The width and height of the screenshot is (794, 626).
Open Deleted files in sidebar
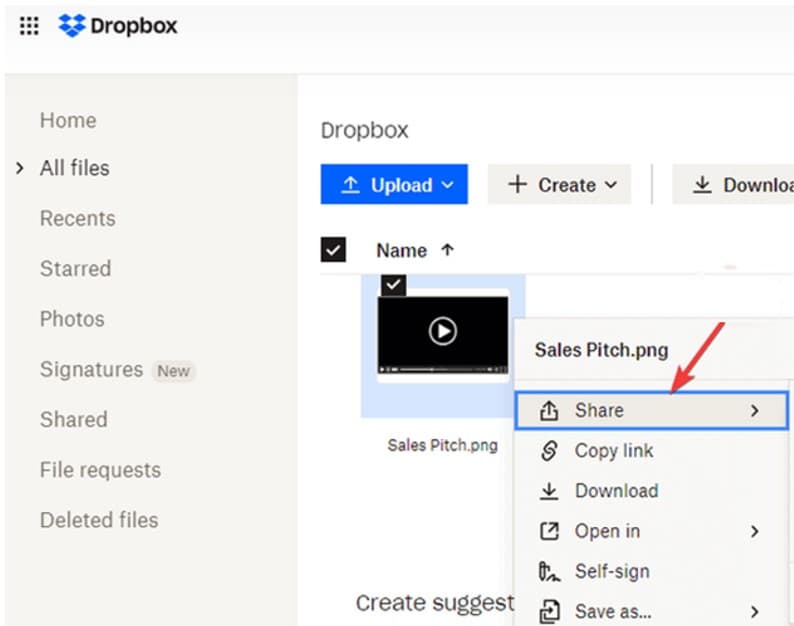pyautogui.click(x=99, y=520)
